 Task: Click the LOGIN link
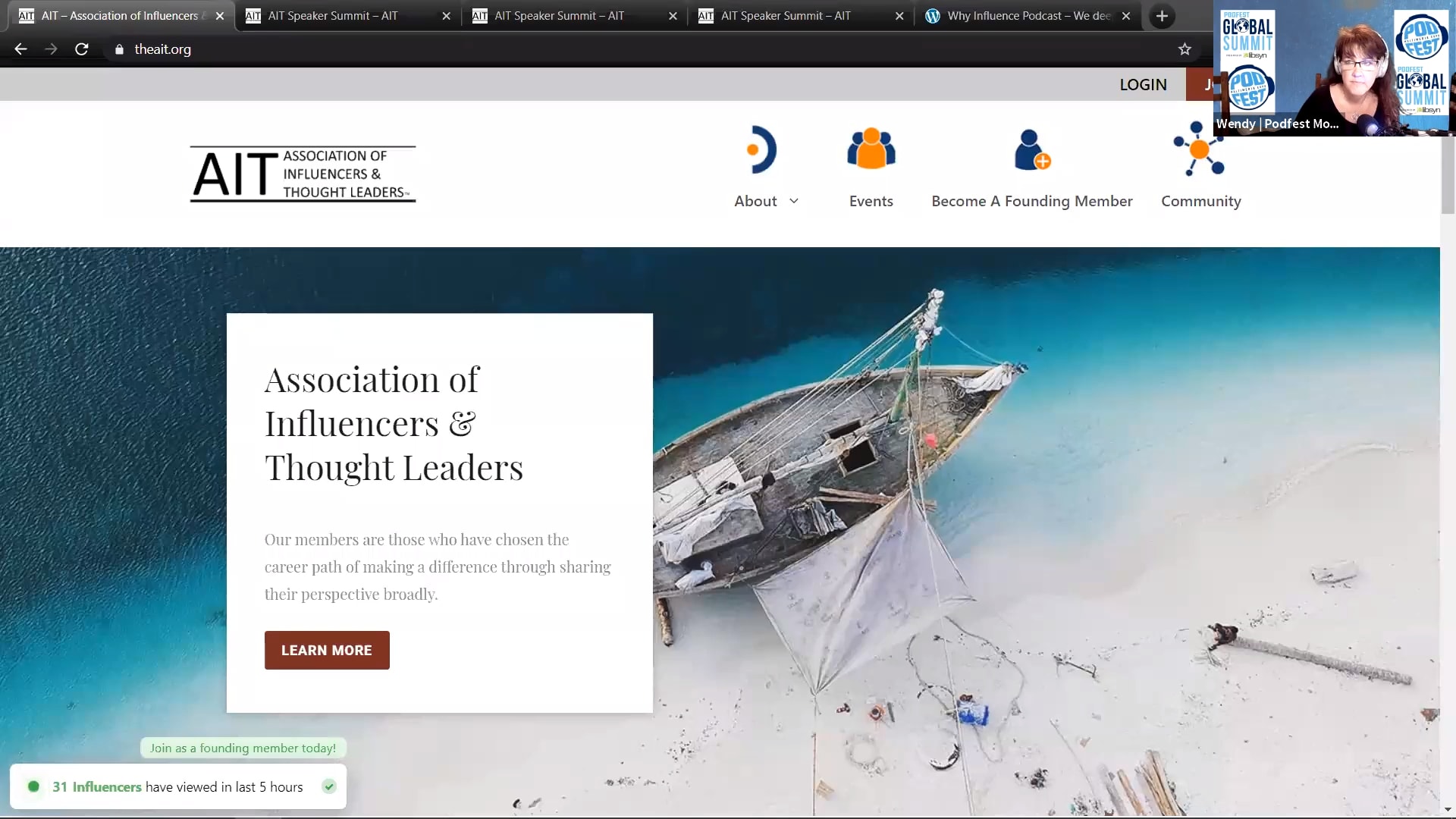coord(1143,84)
